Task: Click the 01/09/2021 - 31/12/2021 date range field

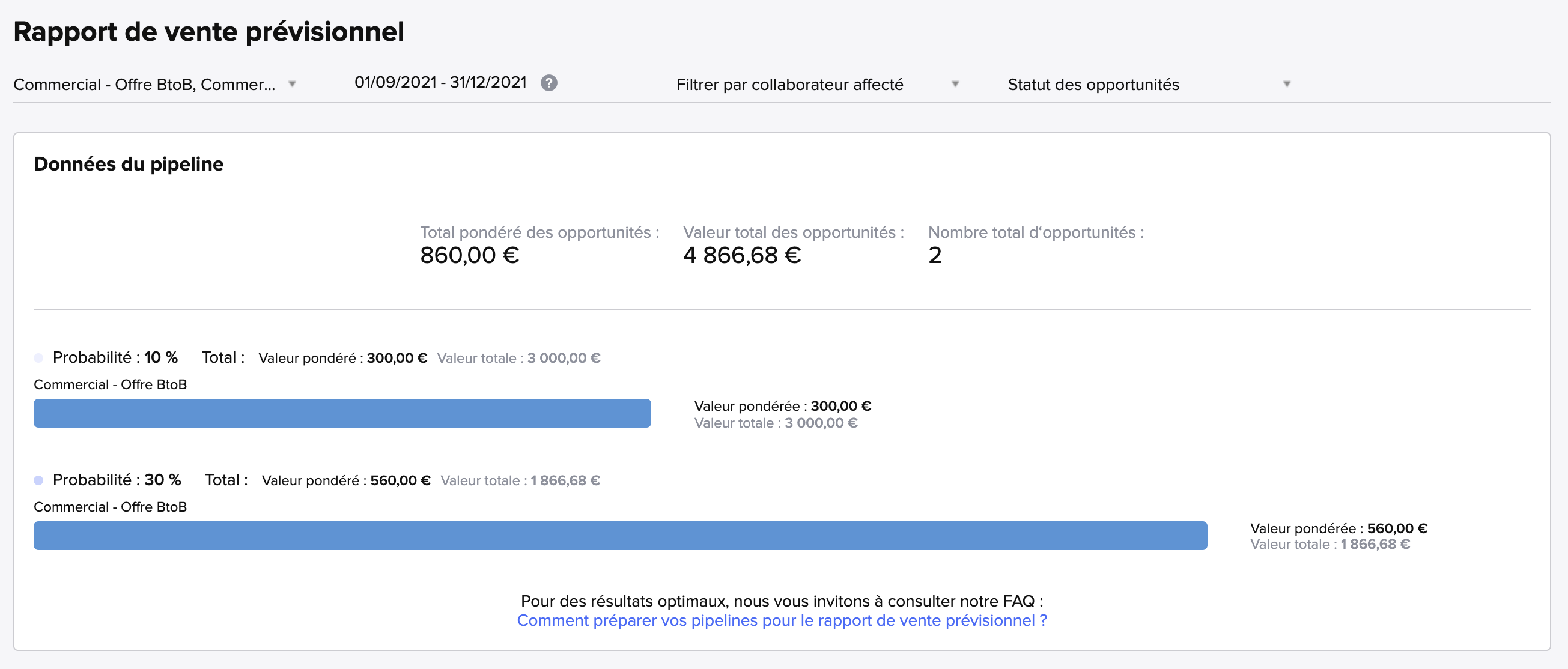Action: pos(440,83)
